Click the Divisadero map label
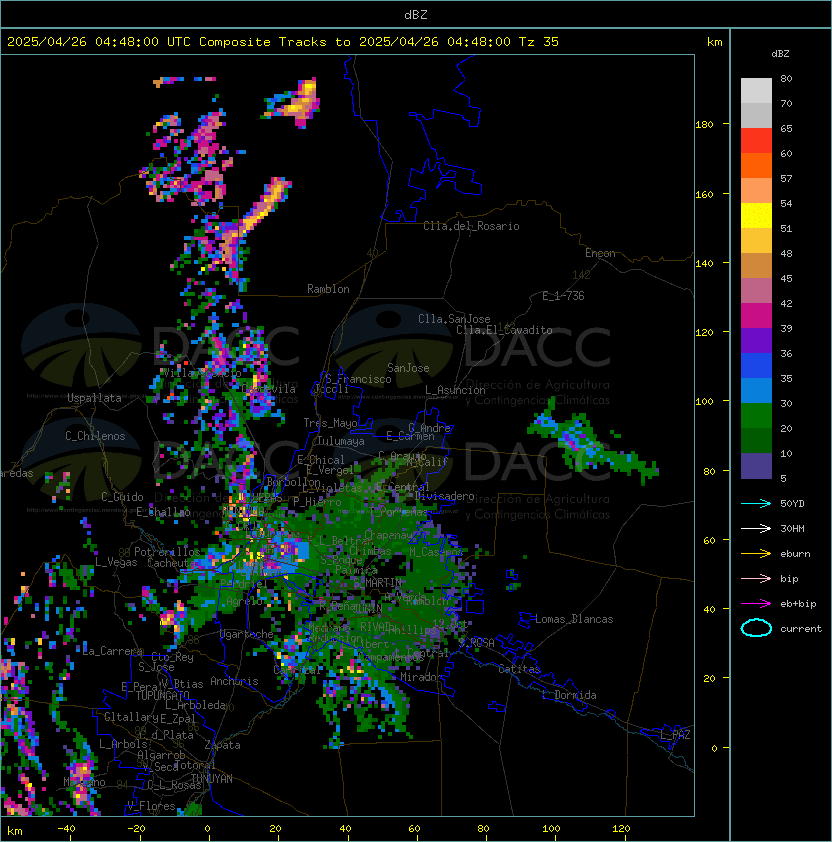 point(444,496)
